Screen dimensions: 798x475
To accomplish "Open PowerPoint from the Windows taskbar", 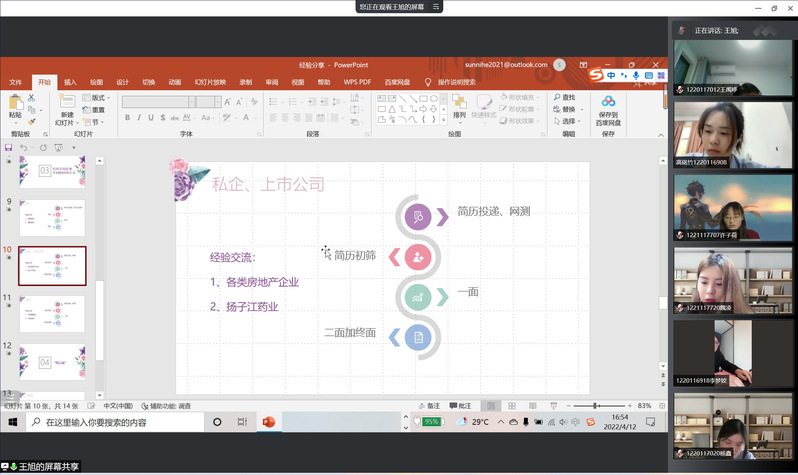I will pyautogui.click(x=268, y=423).
